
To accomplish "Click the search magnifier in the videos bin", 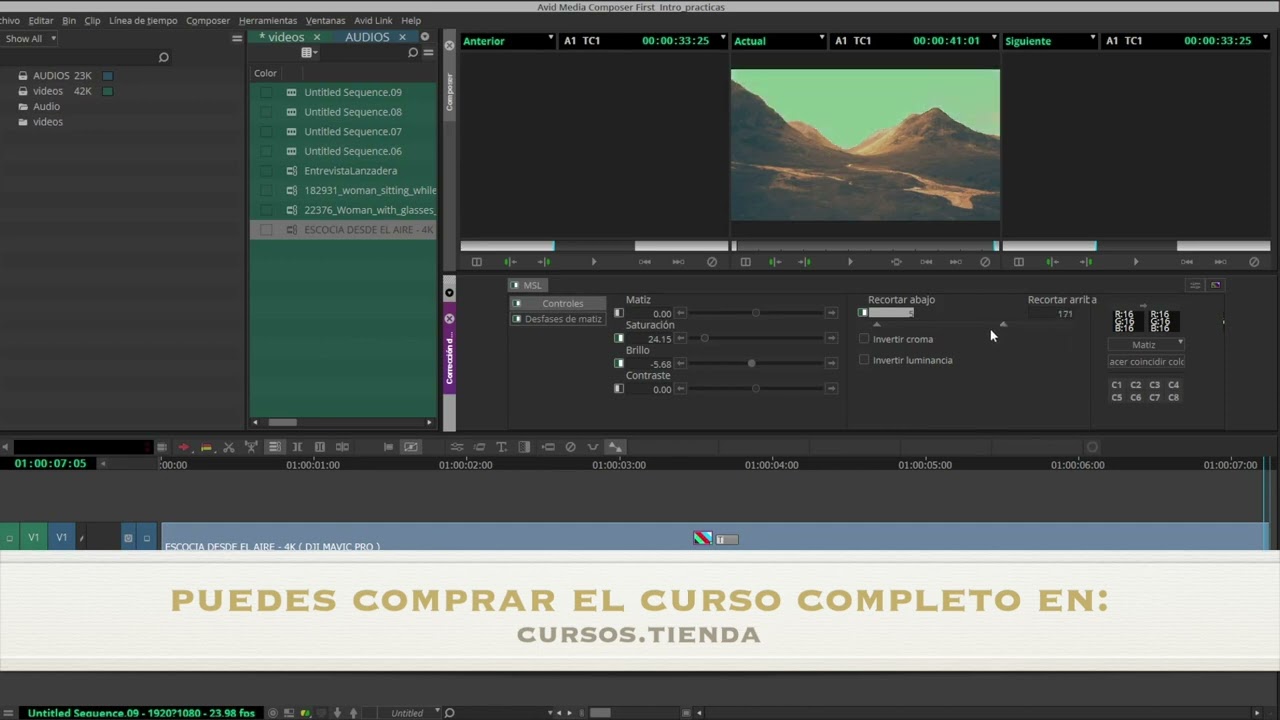I will (415, 53).
